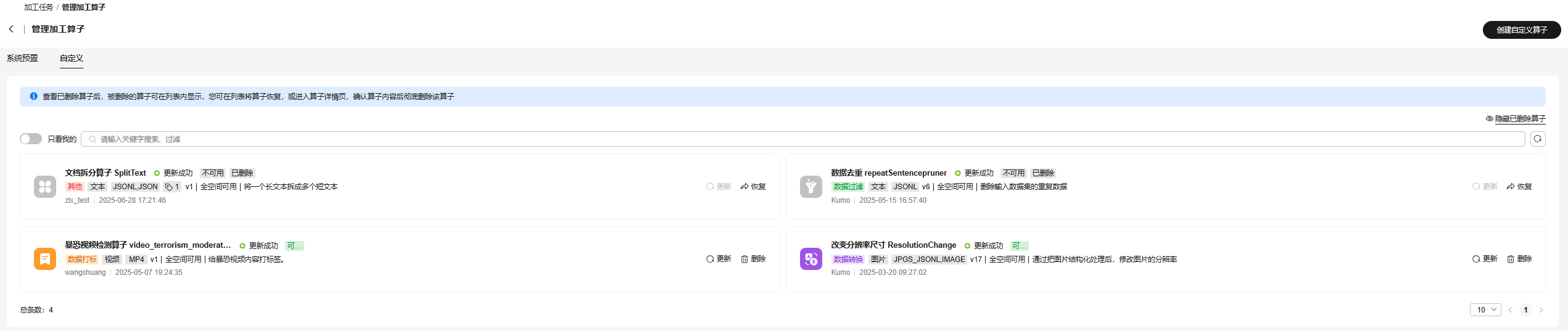Click the back arrow beside 管理加工算子
The width and height of the screenshot is (1568, 331).
click(11, 29)
